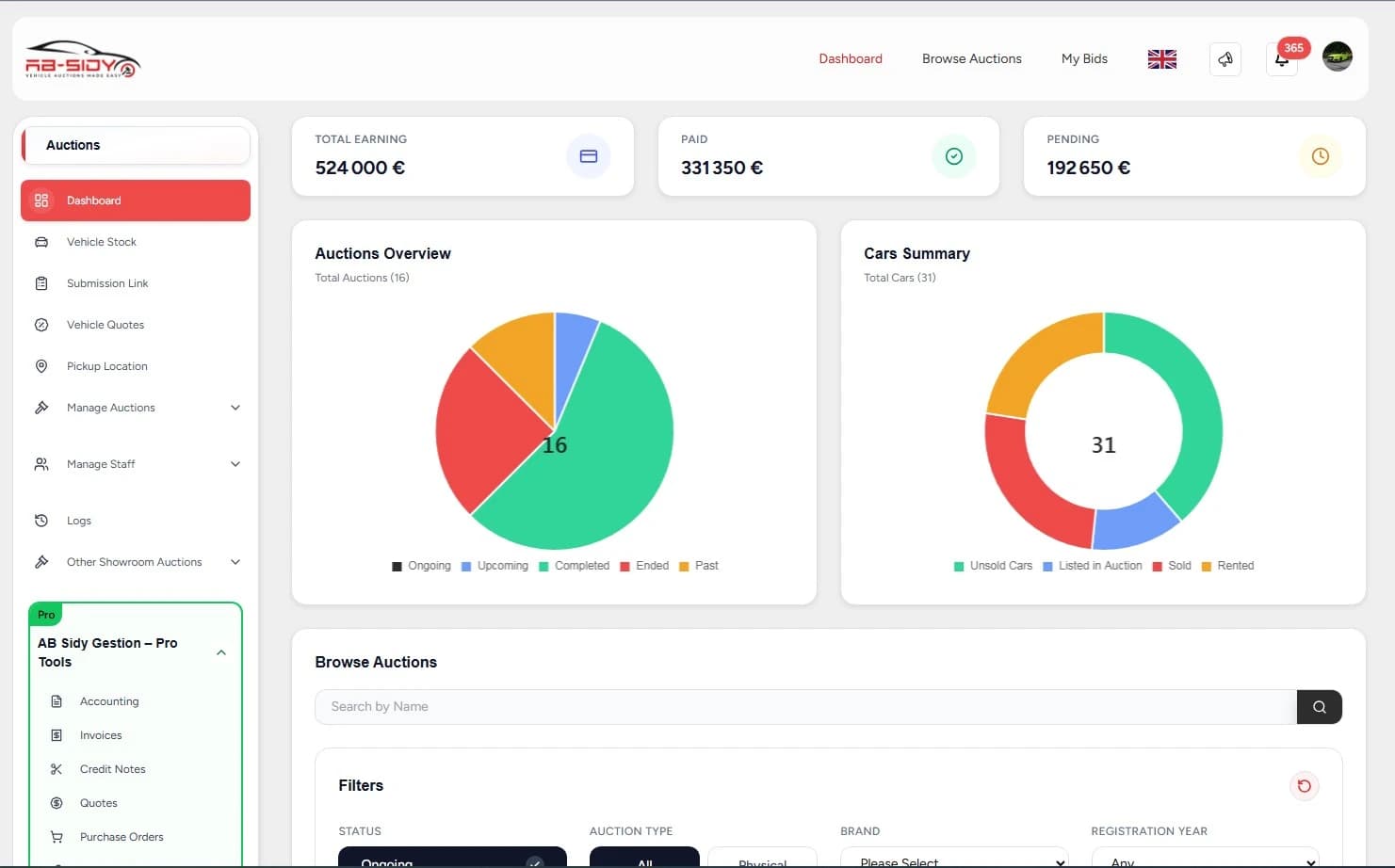Open the notifications bell icon
This screenshot has height=868, width=1395.
click(x=1281, y=59)
